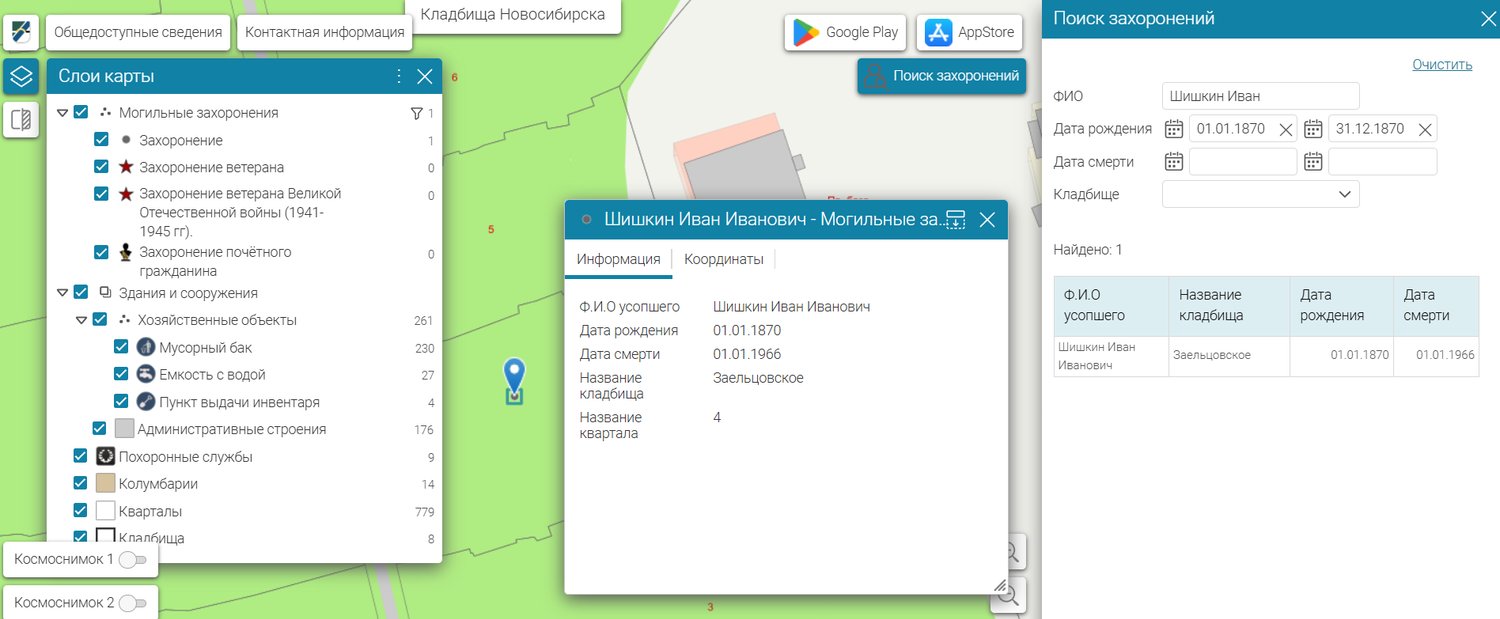Collapse the Здания и сооружения group
The height and width of the screenshot is (619, 1500).
62,293
